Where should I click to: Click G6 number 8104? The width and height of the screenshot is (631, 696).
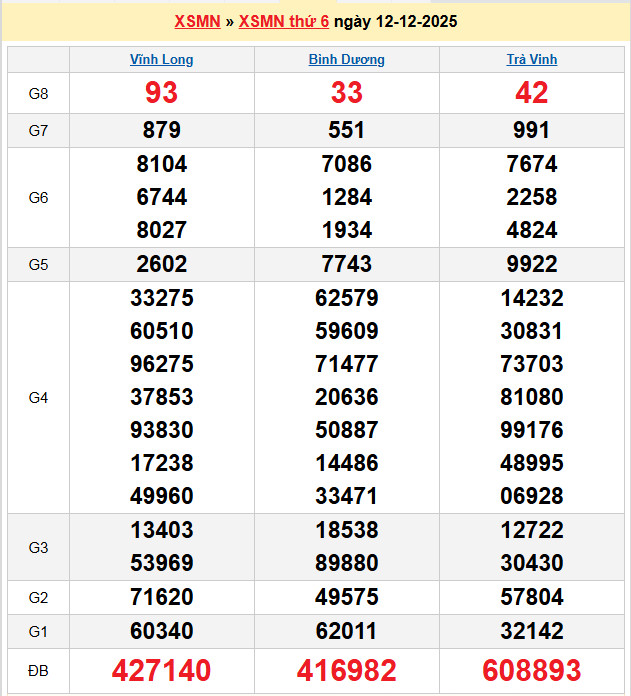point(161,164)
